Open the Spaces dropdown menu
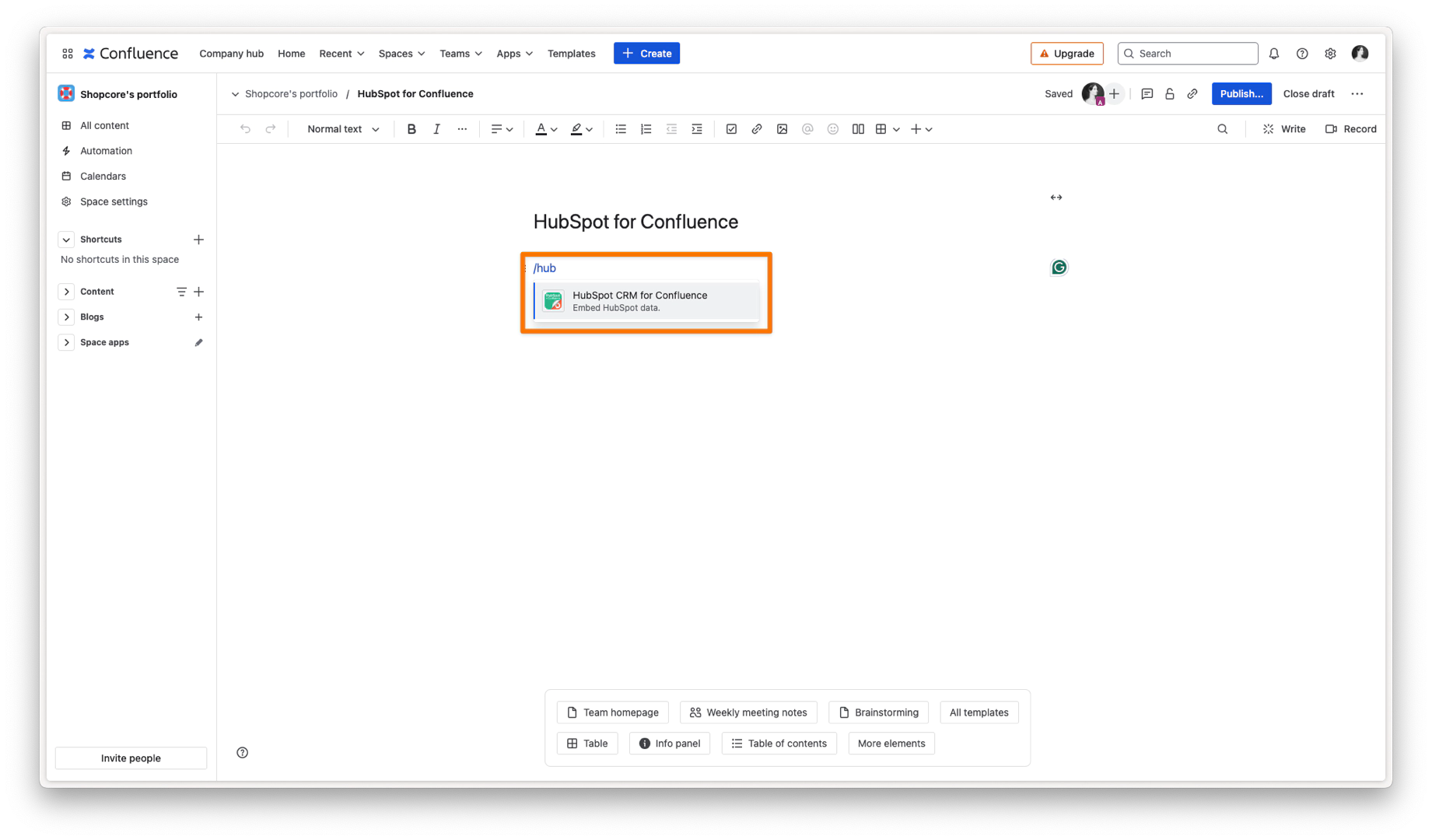This screenshot has width=1432, height=840. (401, 54)
